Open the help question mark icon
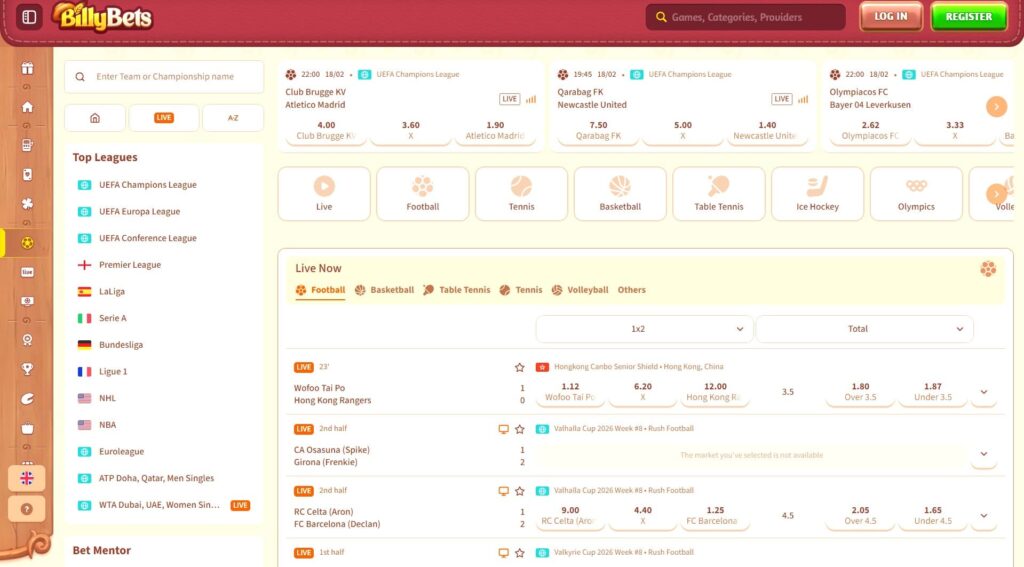 click(27, 508)
